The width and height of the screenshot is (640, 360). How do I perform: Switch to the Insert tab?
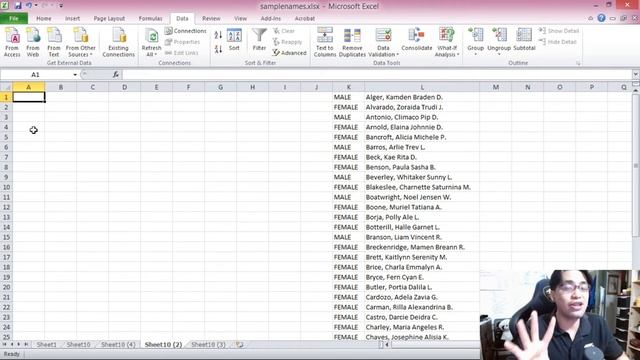pyautogui.click(x=72, y=18)
